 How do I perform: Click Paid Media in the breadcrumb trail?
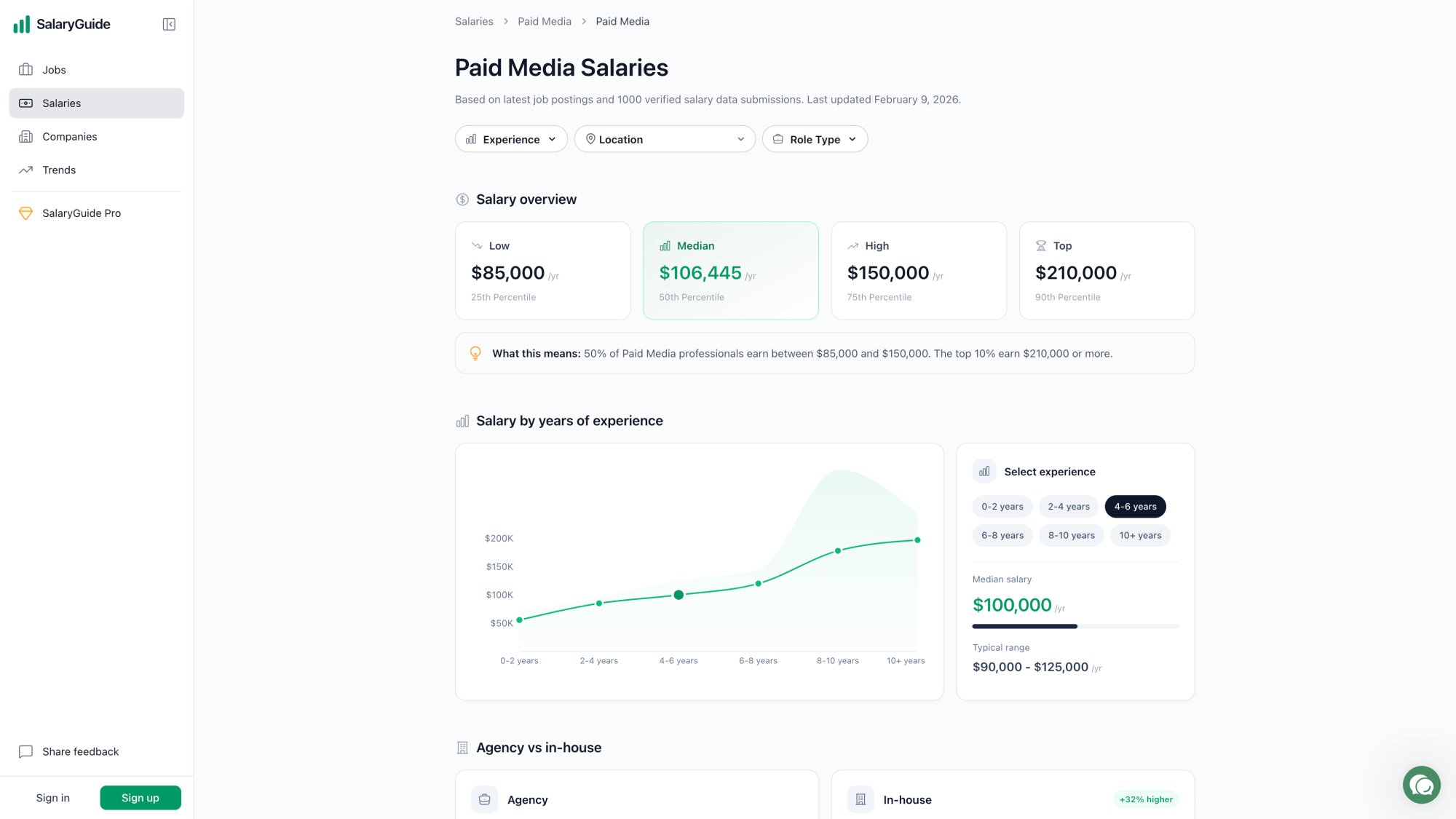(545, 21)
